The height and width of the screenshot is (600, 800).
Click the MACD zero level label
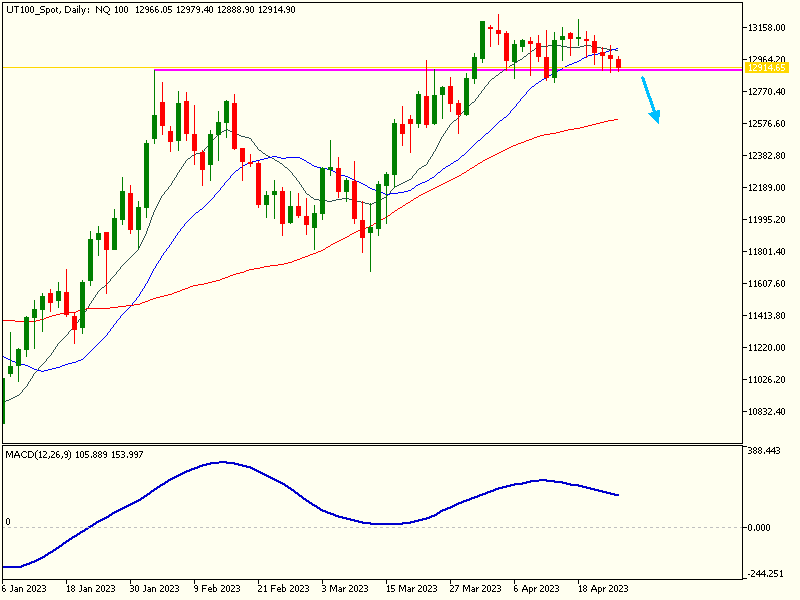pos(8,522)
